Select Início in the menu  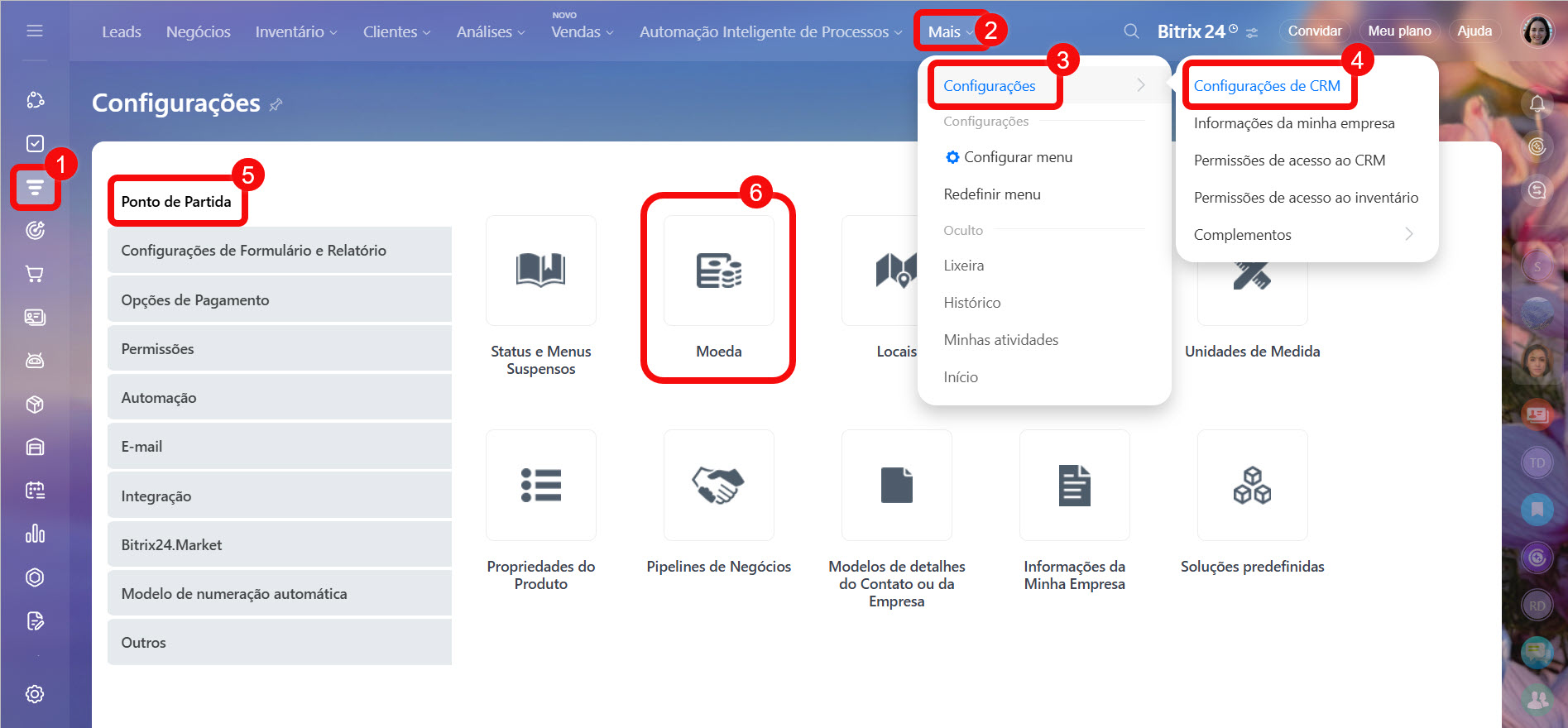click(961, 376)
